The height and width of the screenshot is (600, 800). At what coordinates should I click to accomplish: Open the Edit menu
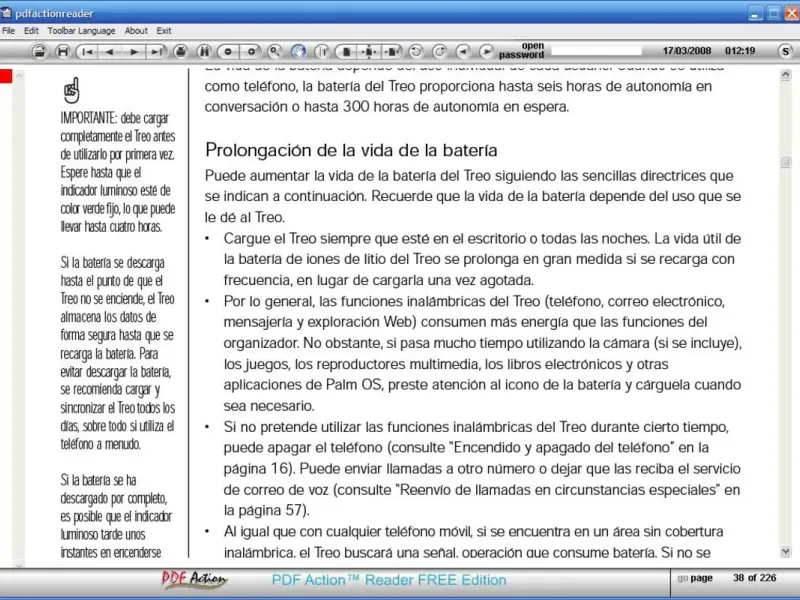tap(31, 31)
